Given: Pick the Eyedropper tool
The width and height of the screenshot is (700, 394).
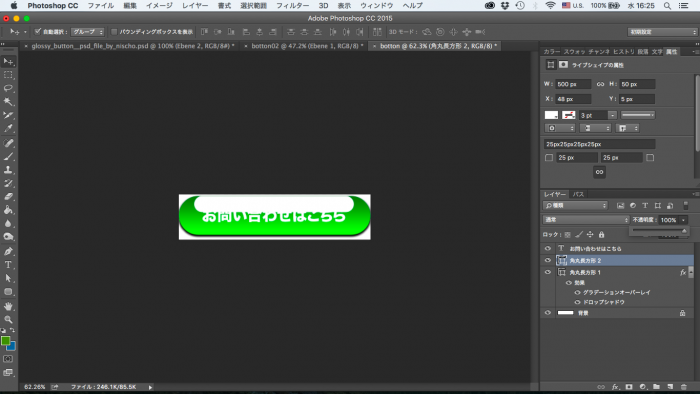Looking at the screenshot, I should [8, 129].
